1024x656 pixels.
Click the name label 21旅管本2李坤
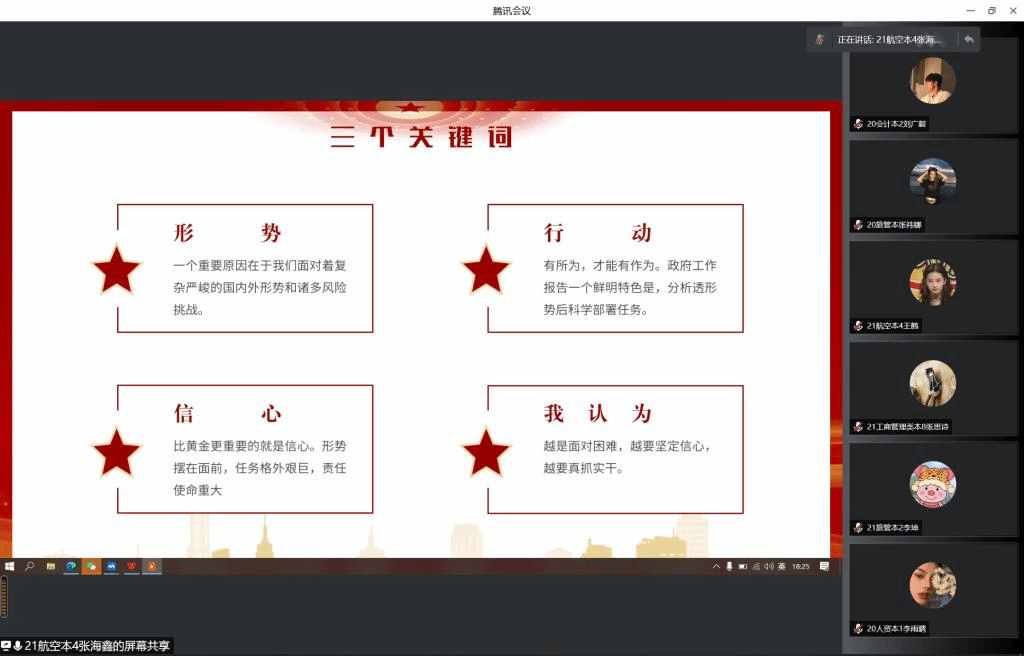coord(892,528)
